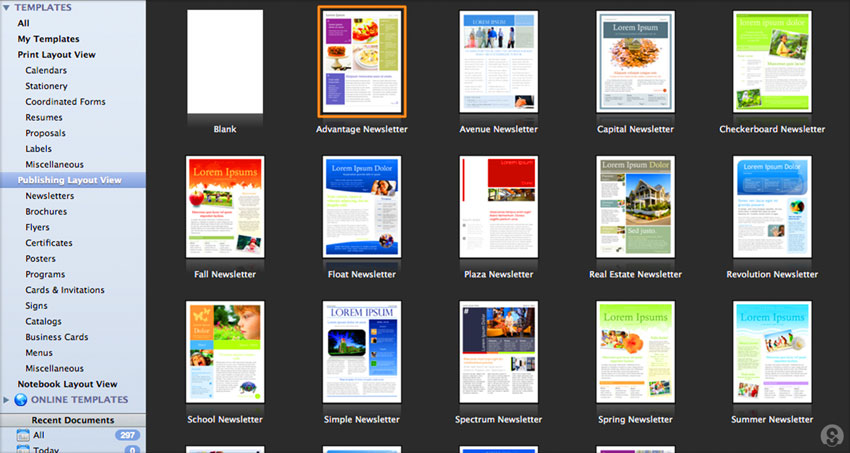
Task: Open the Notebook Layout View category
Action: tap(67, 384)
